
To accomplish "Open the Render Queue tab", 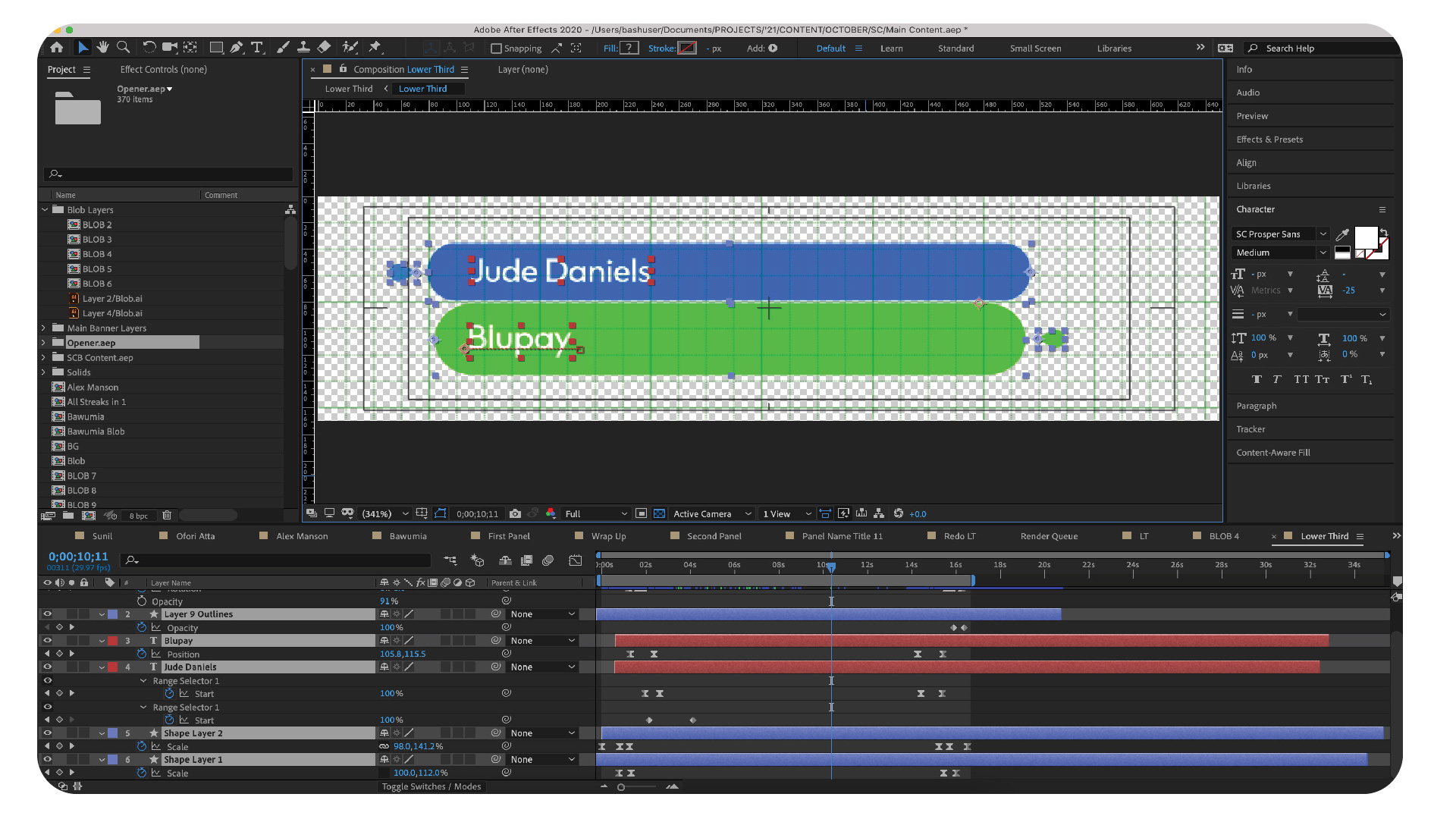I will pyautogui.click(x=1049, y=536).
